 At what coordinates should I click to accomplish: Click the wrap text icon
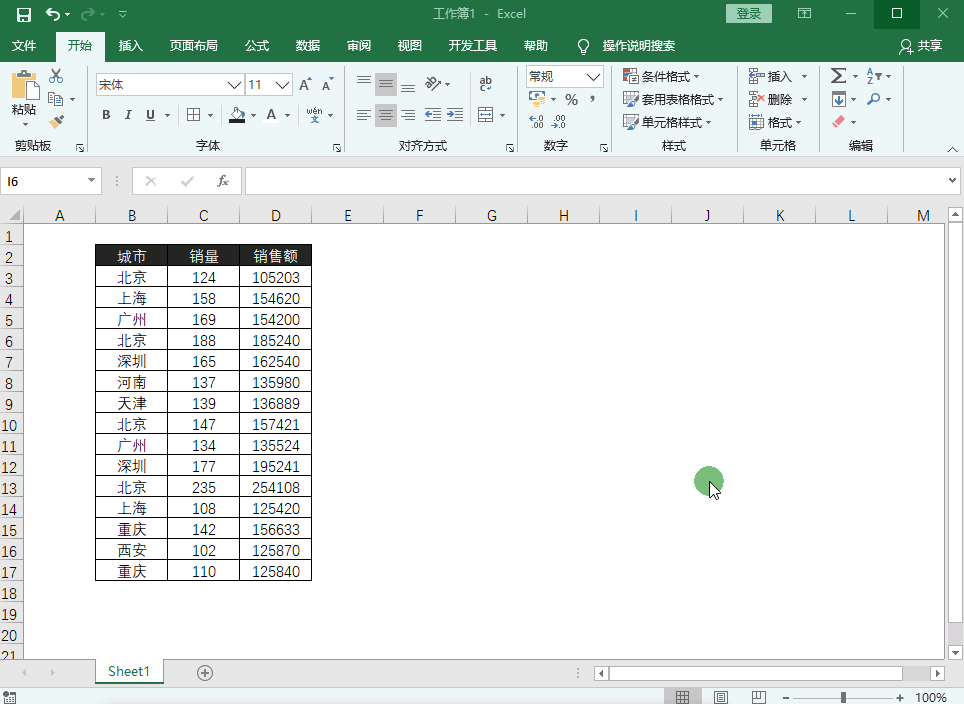[486, 85]
